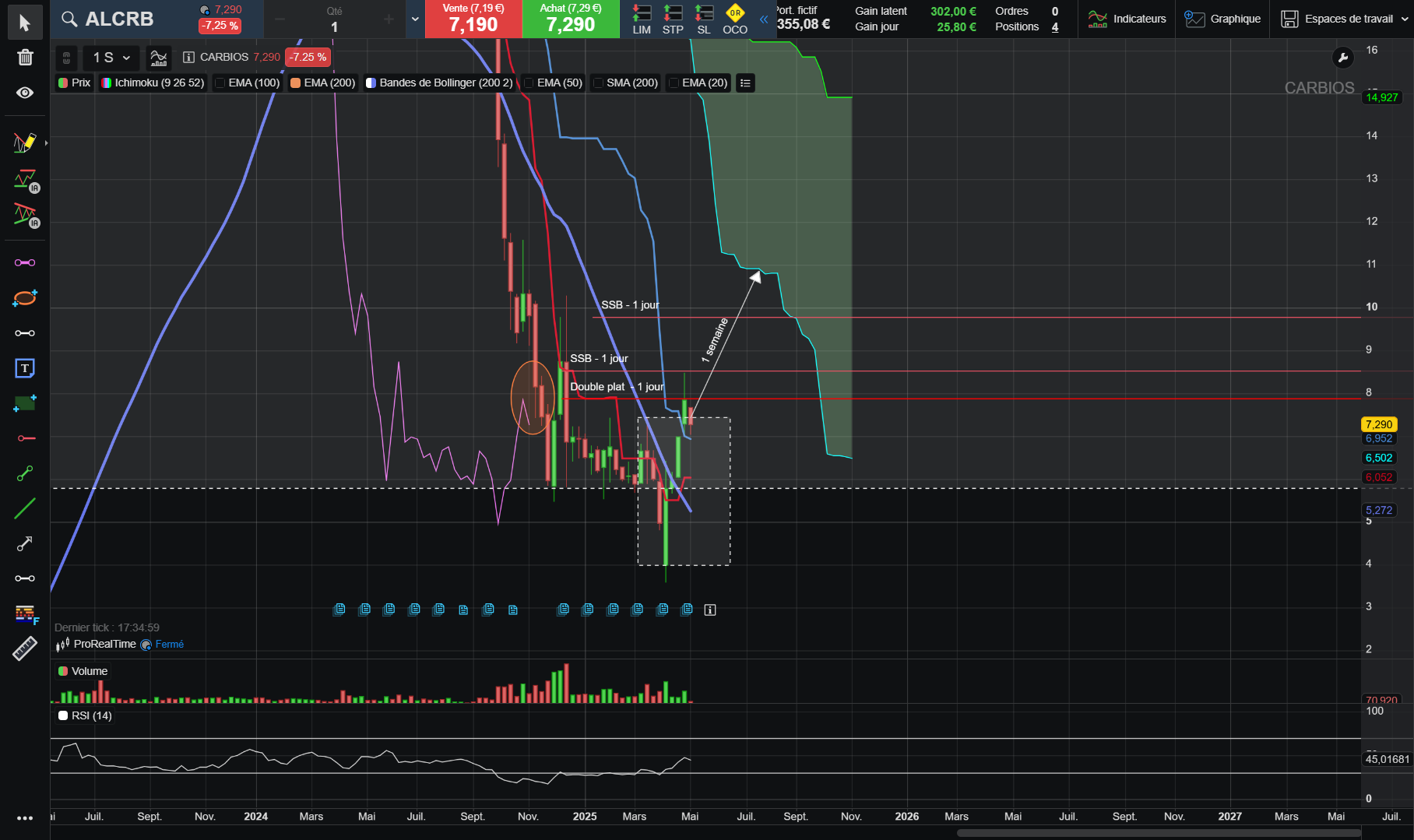1414x840 pixels.
Task: Select the arrow cursor tool
Action: pos(25,23)
